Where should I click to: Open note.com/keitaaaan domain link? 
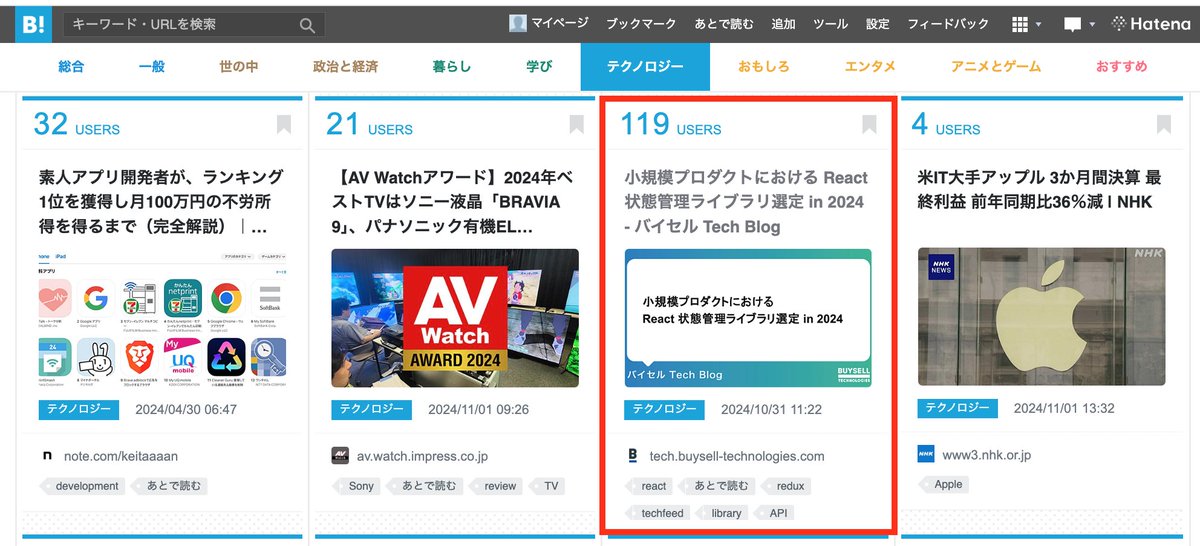click(x=121, y=456)
